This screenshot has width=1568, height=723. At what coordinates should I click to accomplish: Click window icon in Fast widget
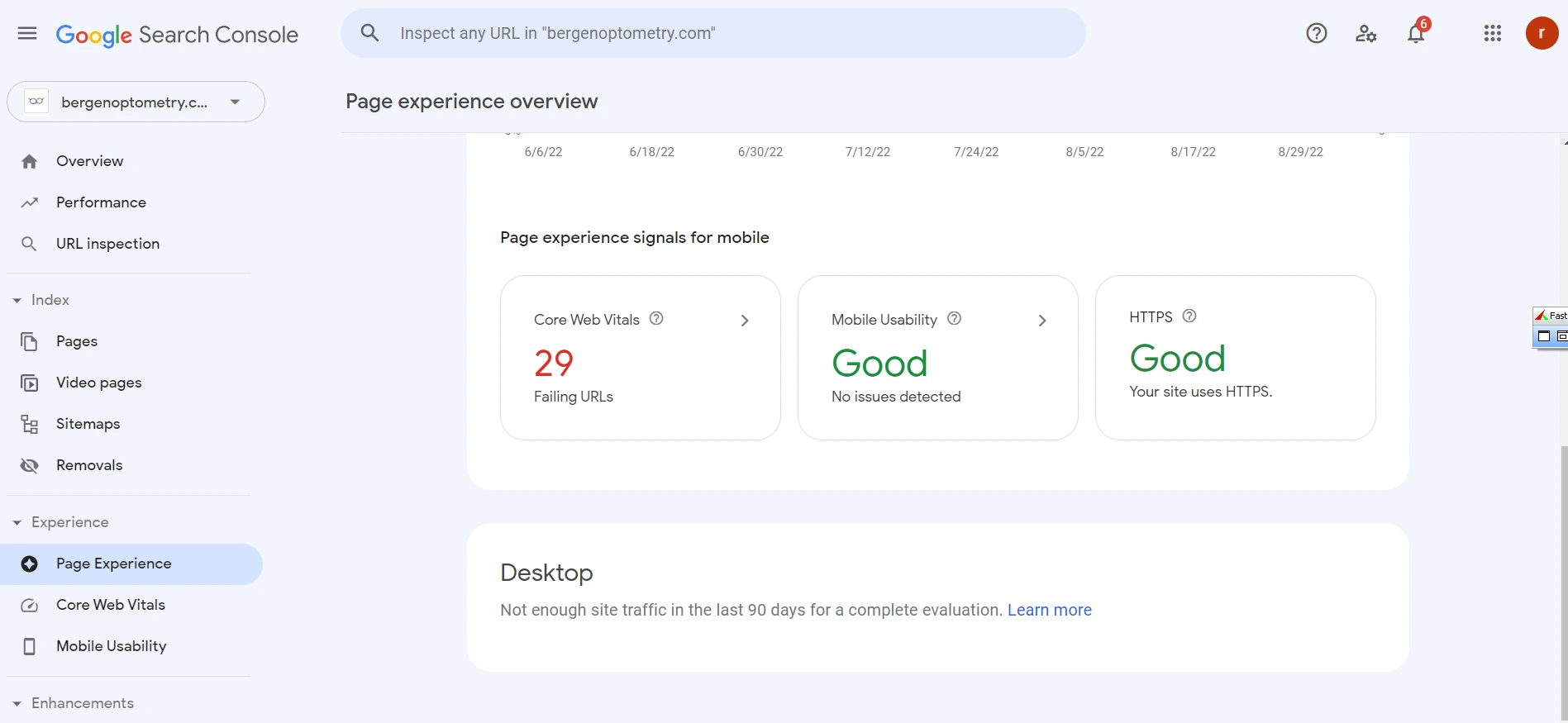[1543, 335]
